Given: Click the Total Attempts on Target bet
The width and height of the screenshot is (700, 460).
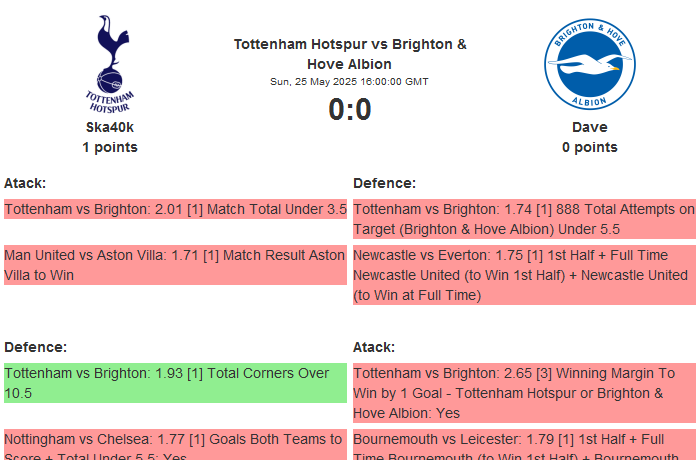Looking at the screenshot, I should tap(524, 219).
